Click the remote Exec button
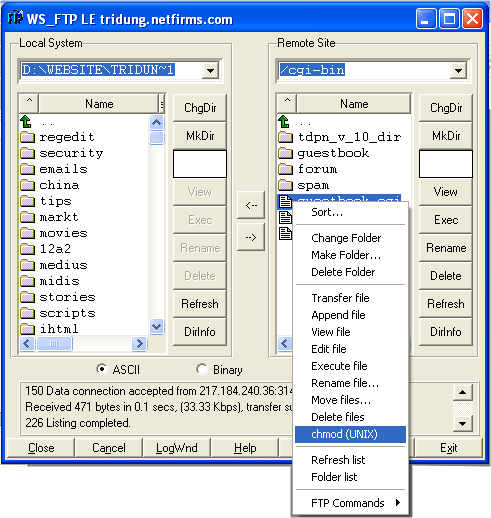This screenshot has height=518, width=491. 446,220
